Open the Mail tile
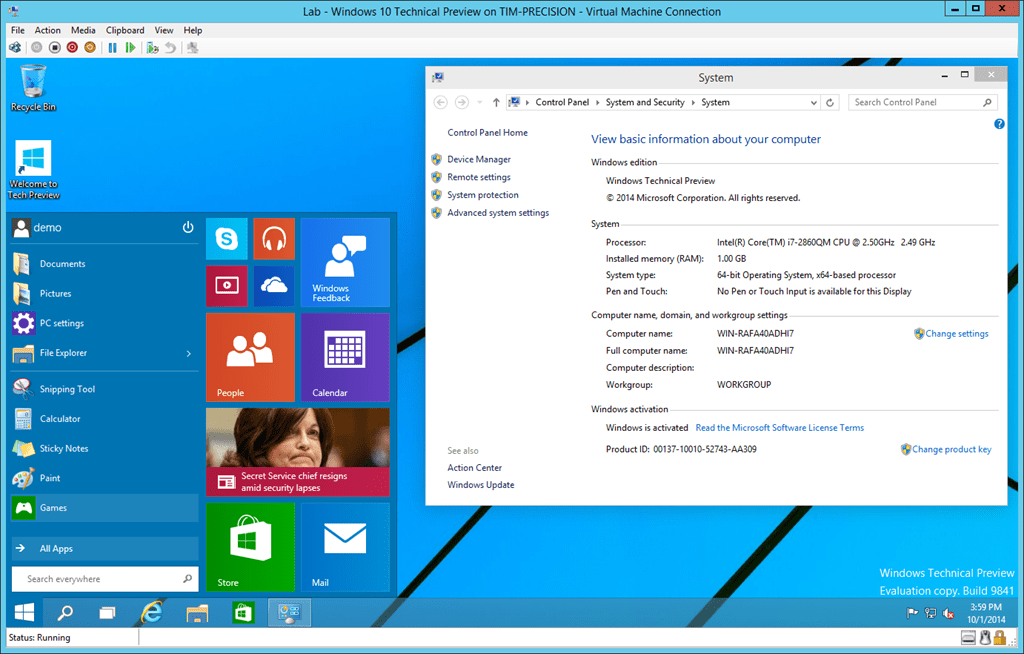This screenshot has height=654, width=1024. tap(345, 547)
